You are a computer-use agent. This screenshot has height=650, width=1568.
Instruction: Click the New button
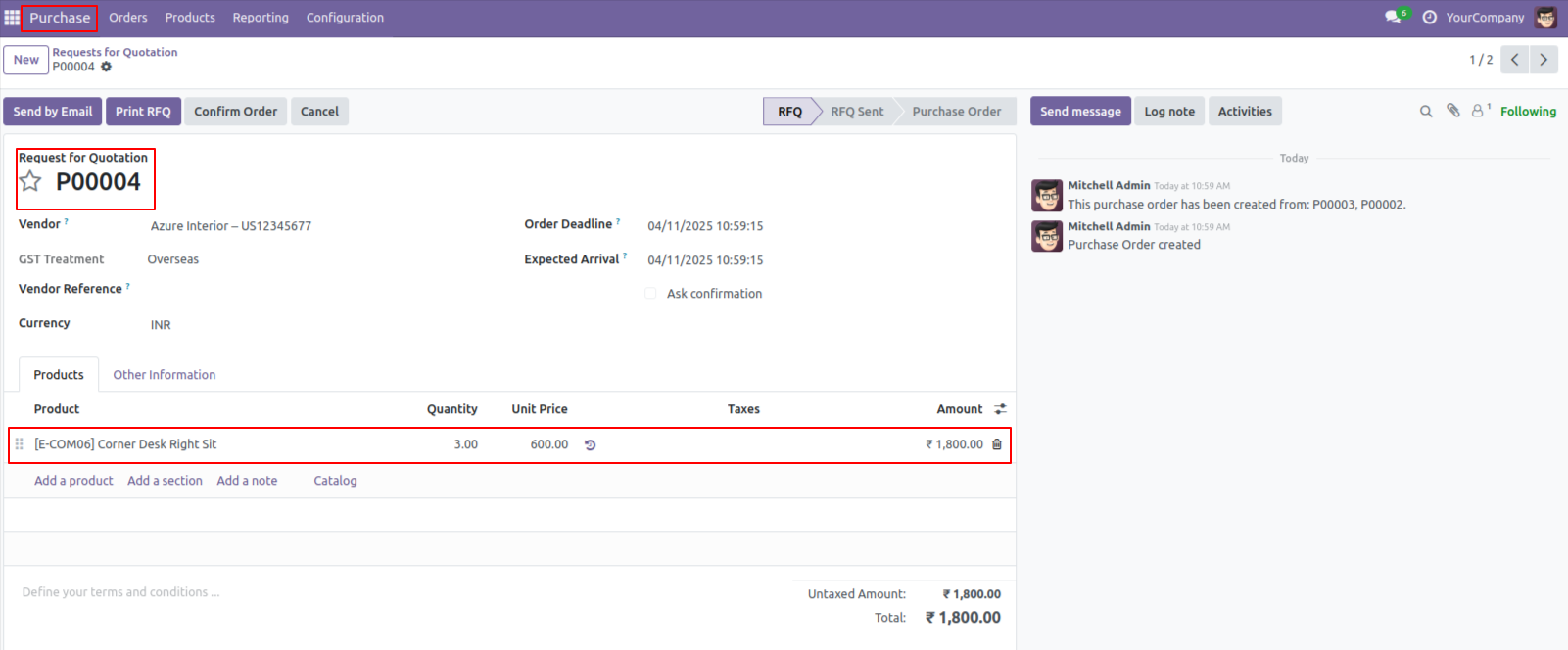pyautogui.click(x=26, y=60)
